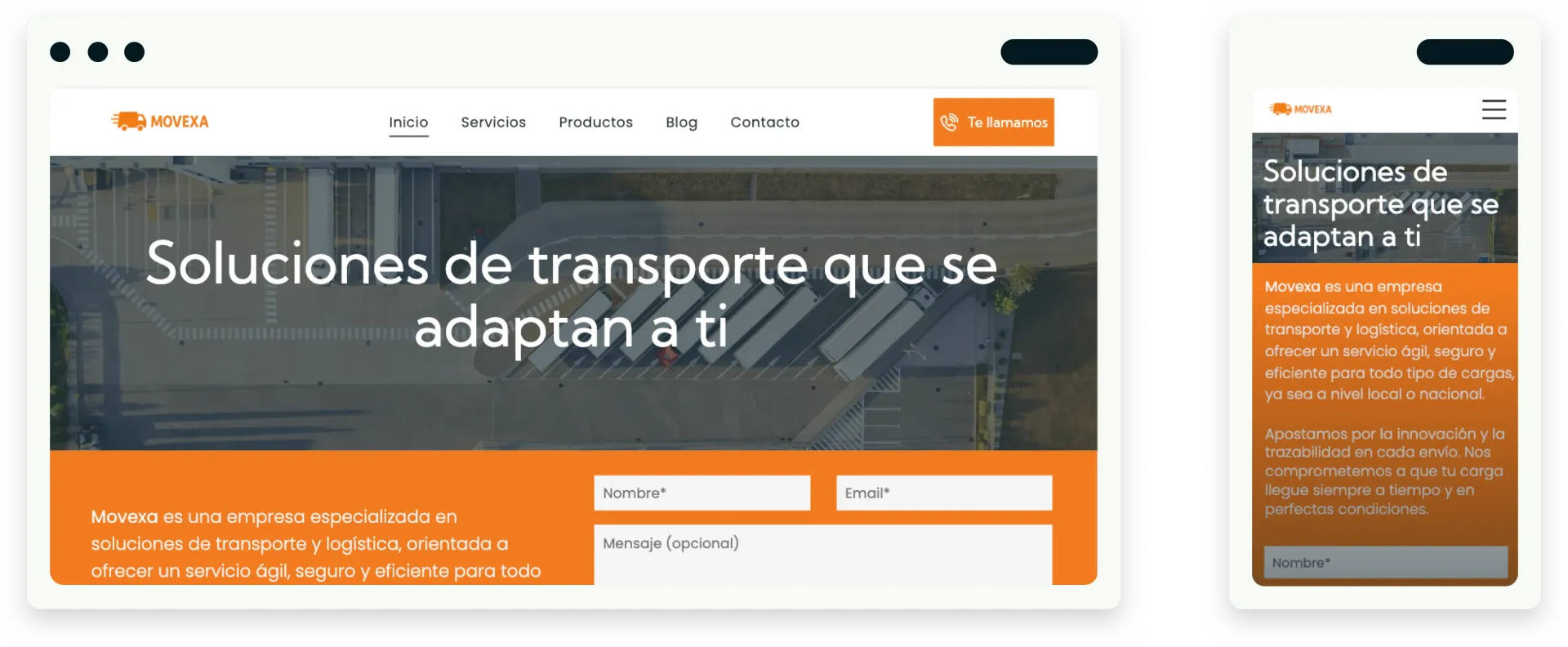Focus the Nombre* field in desktop form

[x=702, y=493]
